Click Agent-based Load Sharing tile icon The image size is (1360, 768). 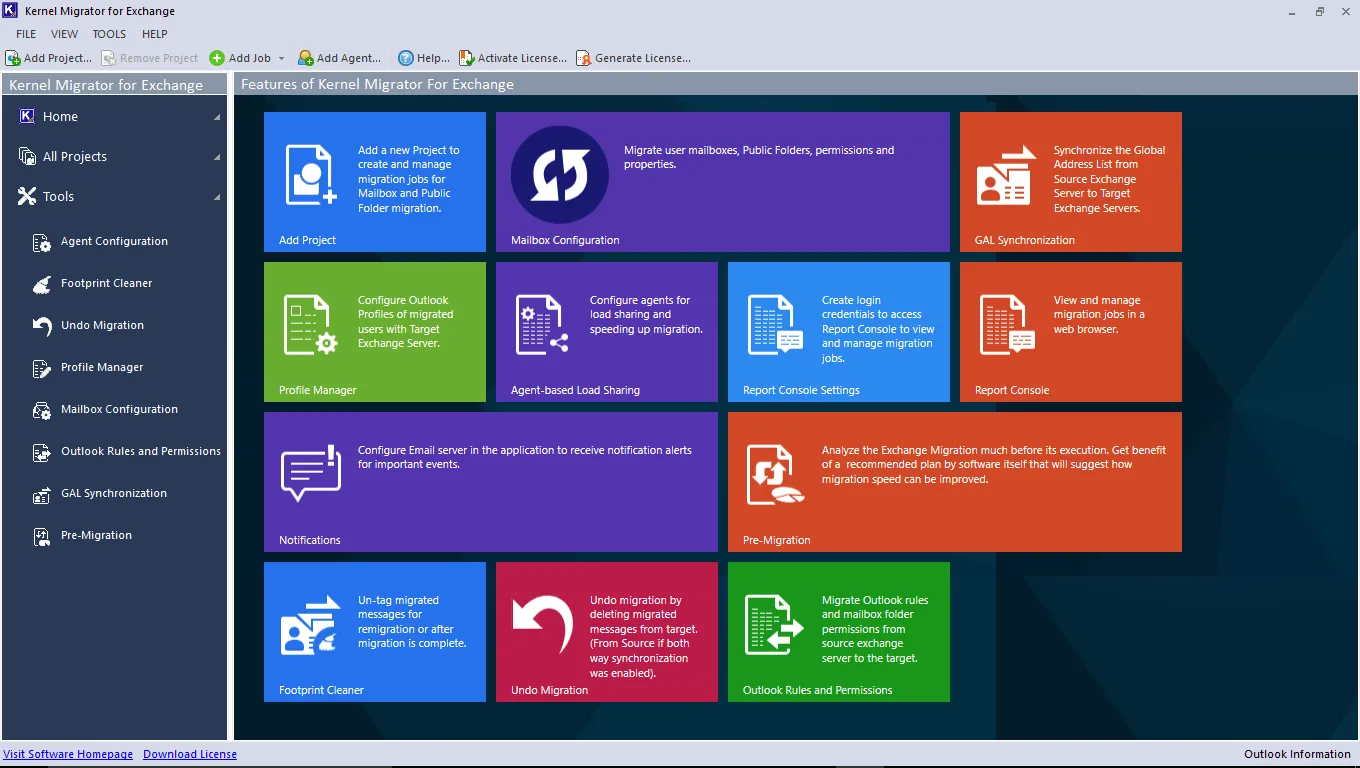point(542,325)
